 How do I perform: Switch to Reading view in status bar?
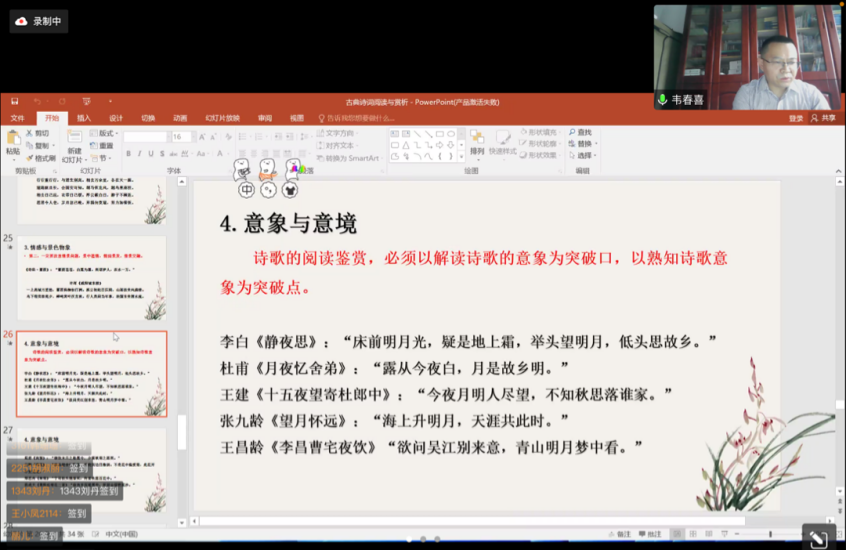[x=708, y=534]
